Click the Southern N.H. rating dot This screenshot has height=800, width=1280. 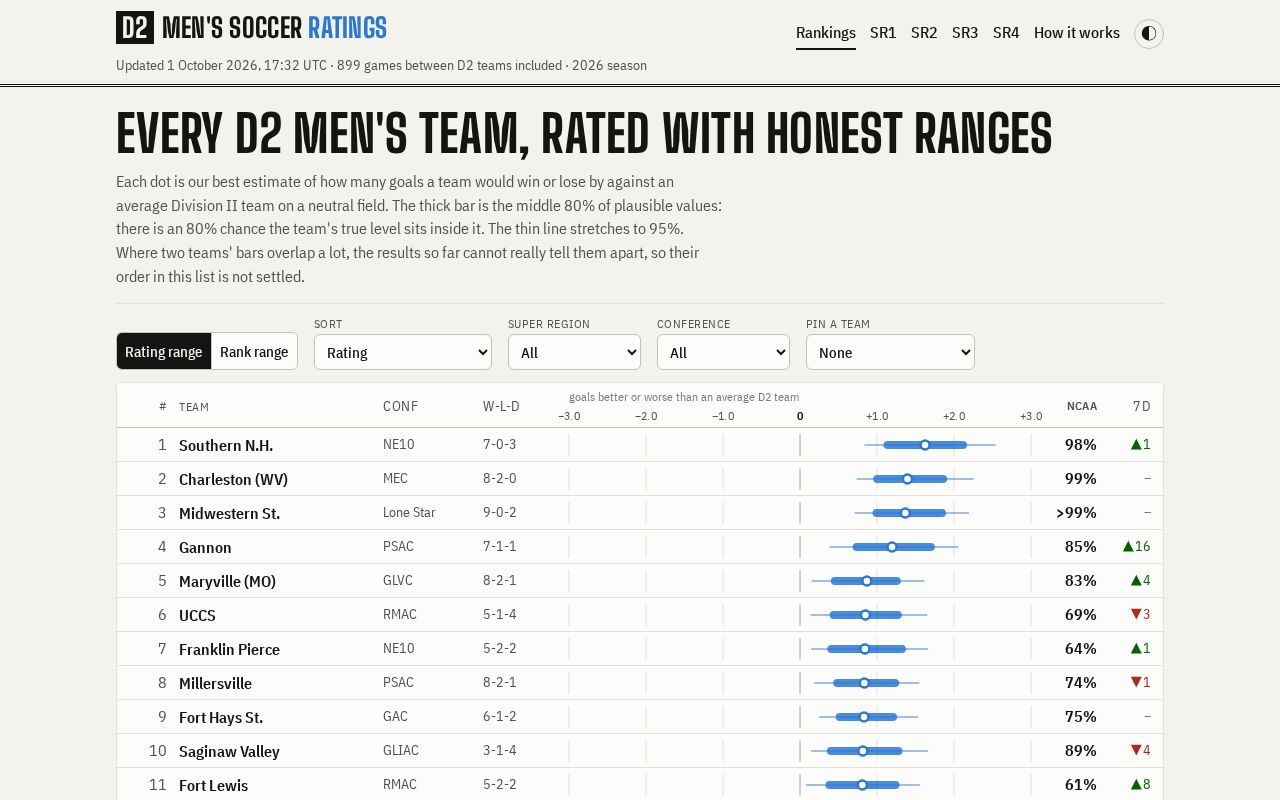coord(925,445)
